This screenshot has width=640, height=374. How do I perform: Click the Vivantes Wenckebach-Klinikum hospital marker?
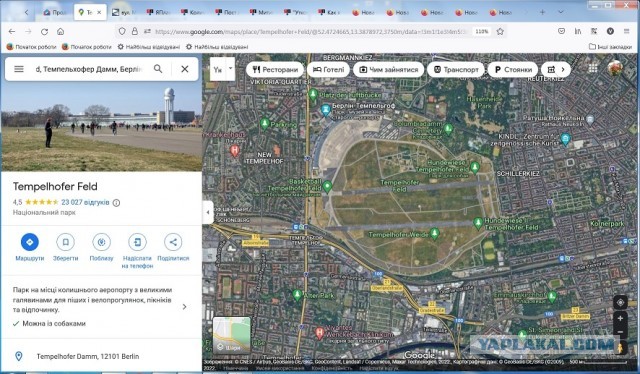(x=320, y=332)
